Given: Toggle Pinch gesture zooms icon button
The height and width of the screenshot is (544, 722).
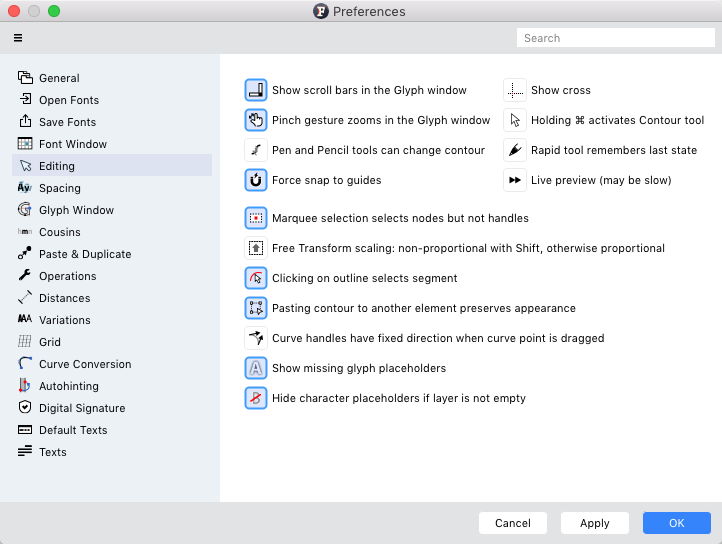Looking at the screenshot, I should 256,120.
